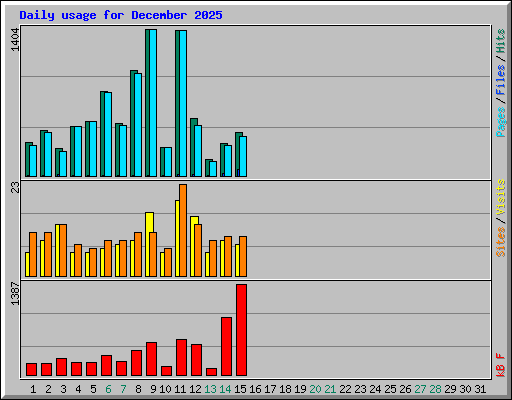The height and width of the screenshot is (400, 512).
Task: Click the short red KB bar for day 13
Action: pyautogui.click(x=212, y=372)
